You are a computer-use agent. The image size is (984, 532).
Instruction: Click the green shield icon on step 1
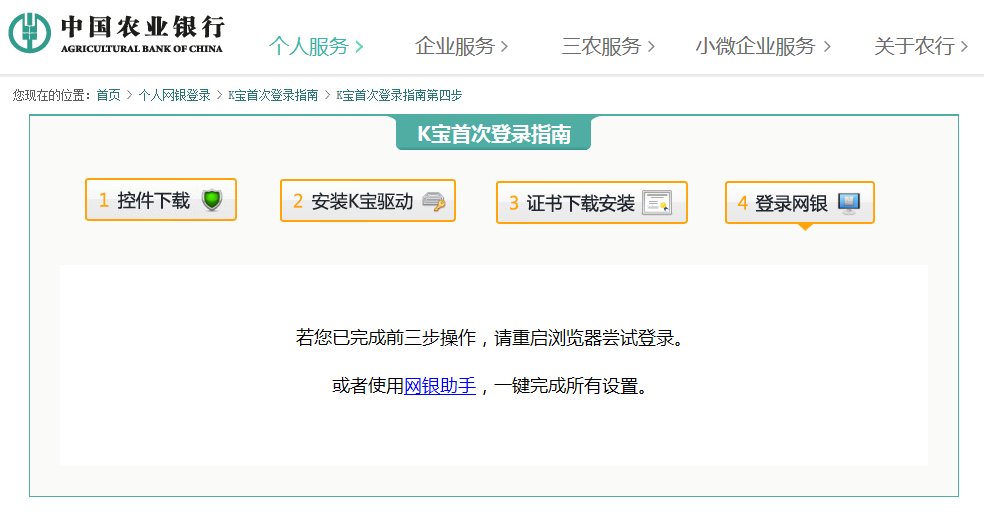pos(212,200)
